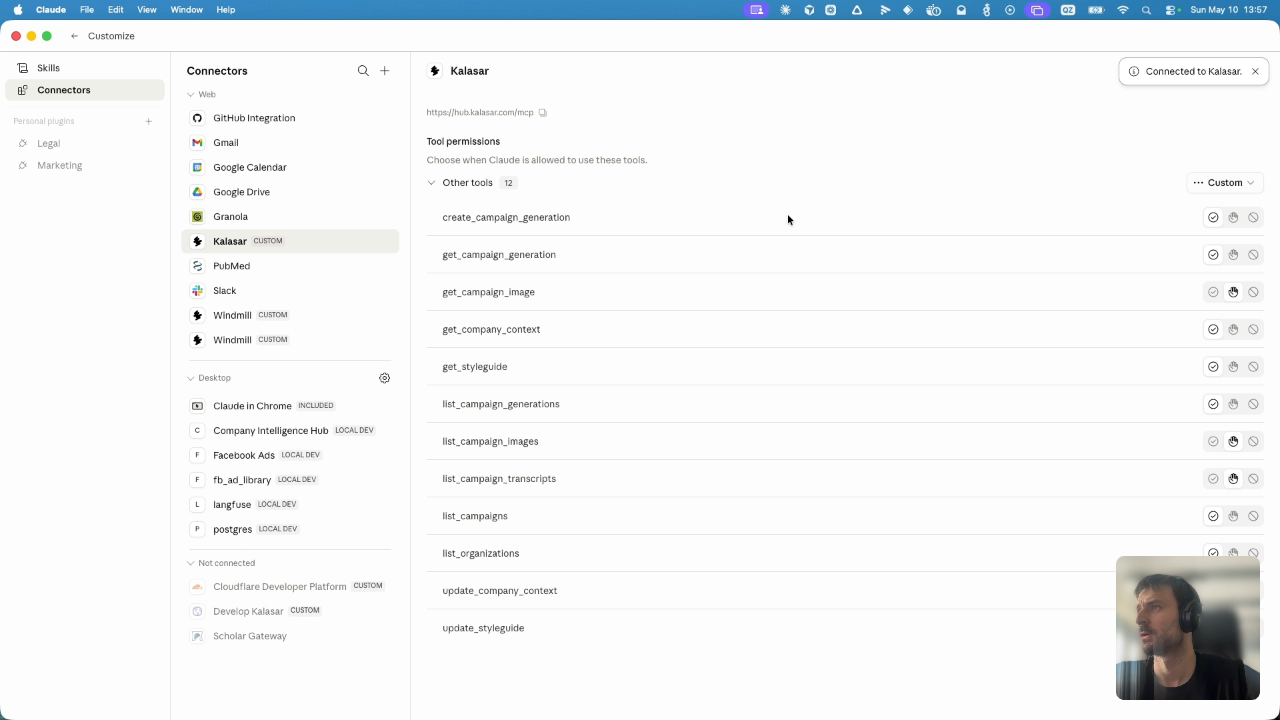Open the Apple menu
This screenshot has width=1280, height=720.
click(x=17, y=10)
